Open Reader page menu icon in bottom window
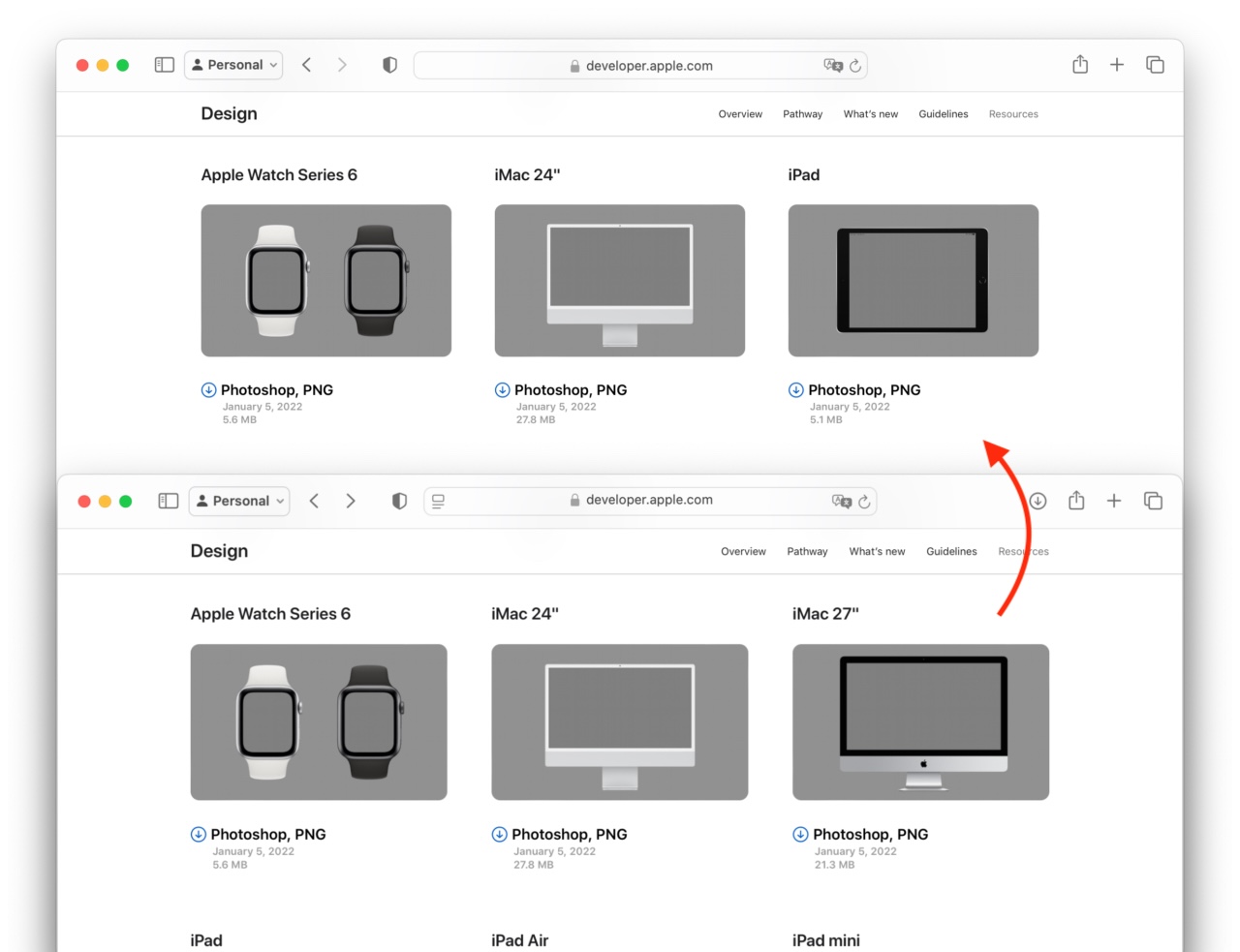This screenshot has height=952, width=1240. tap(438, 501)
